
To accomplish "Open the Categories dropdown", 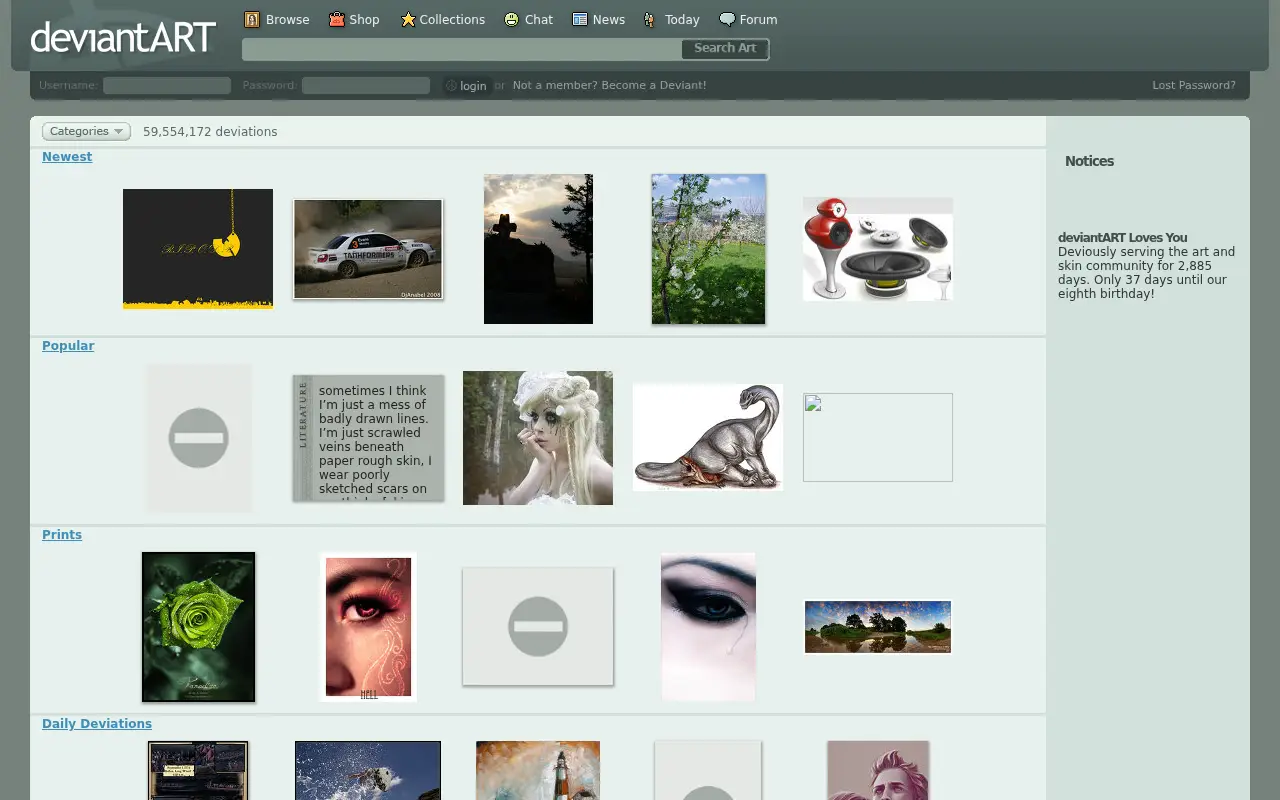I will click(86, 131).
